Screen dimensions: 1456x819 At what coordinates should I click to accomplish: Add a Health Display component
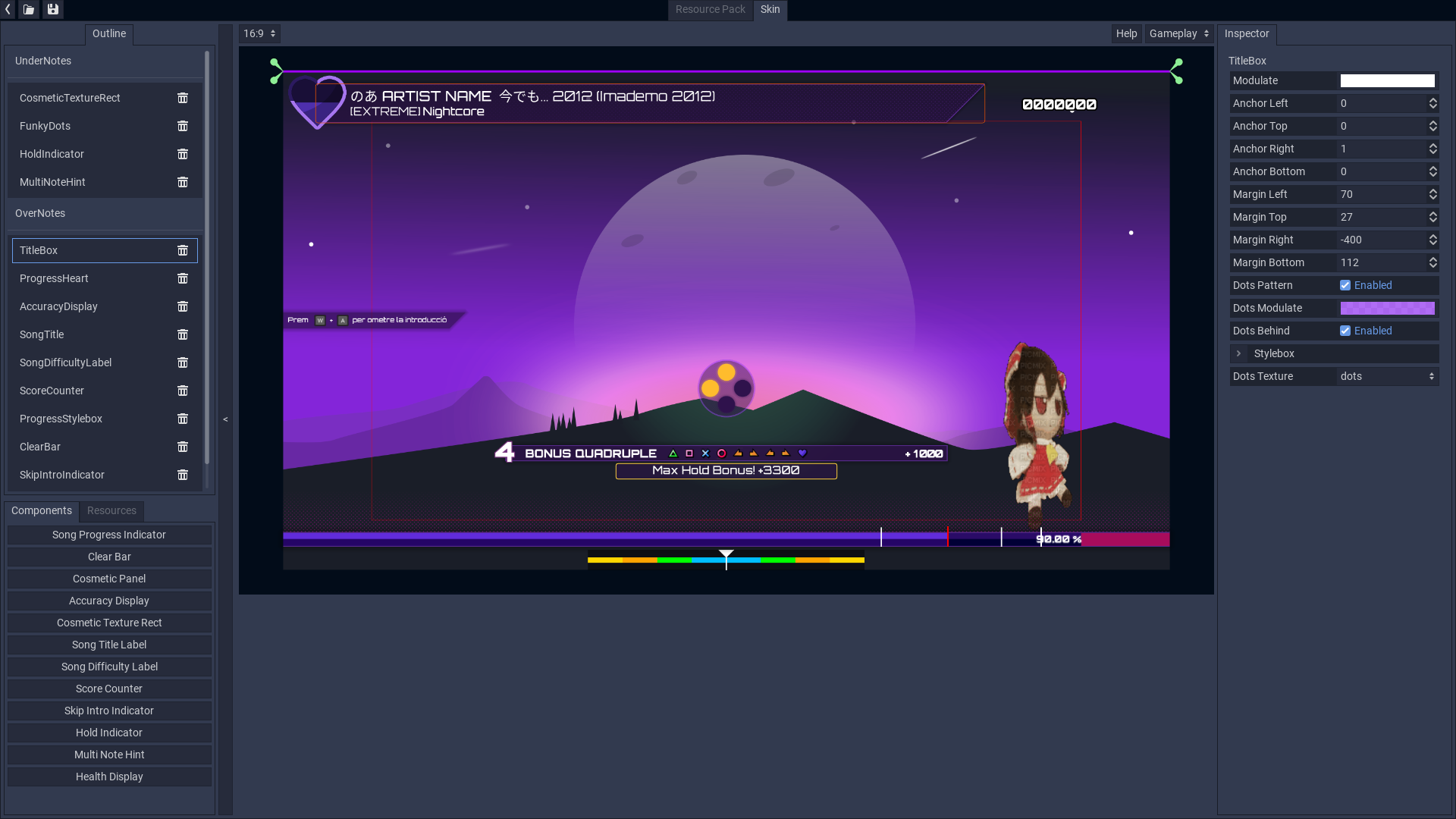(x=109, y=777)
